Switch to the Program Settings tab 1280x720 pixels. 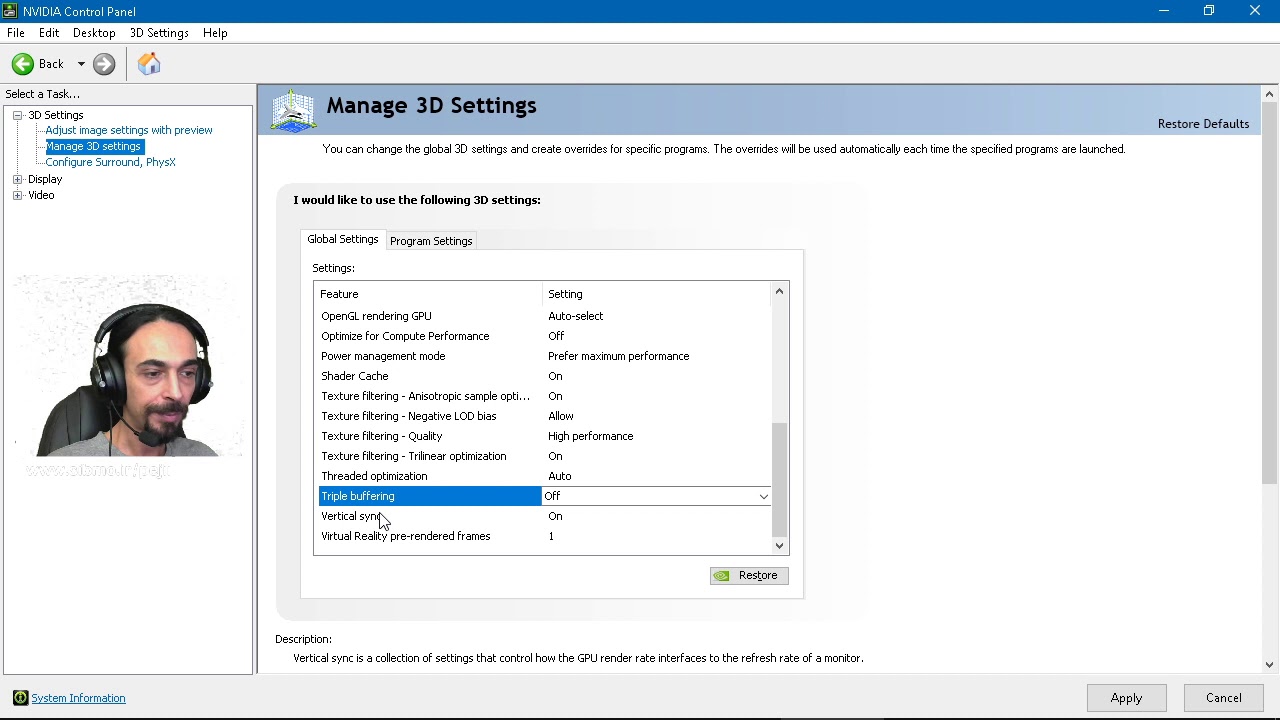(431, 241)
